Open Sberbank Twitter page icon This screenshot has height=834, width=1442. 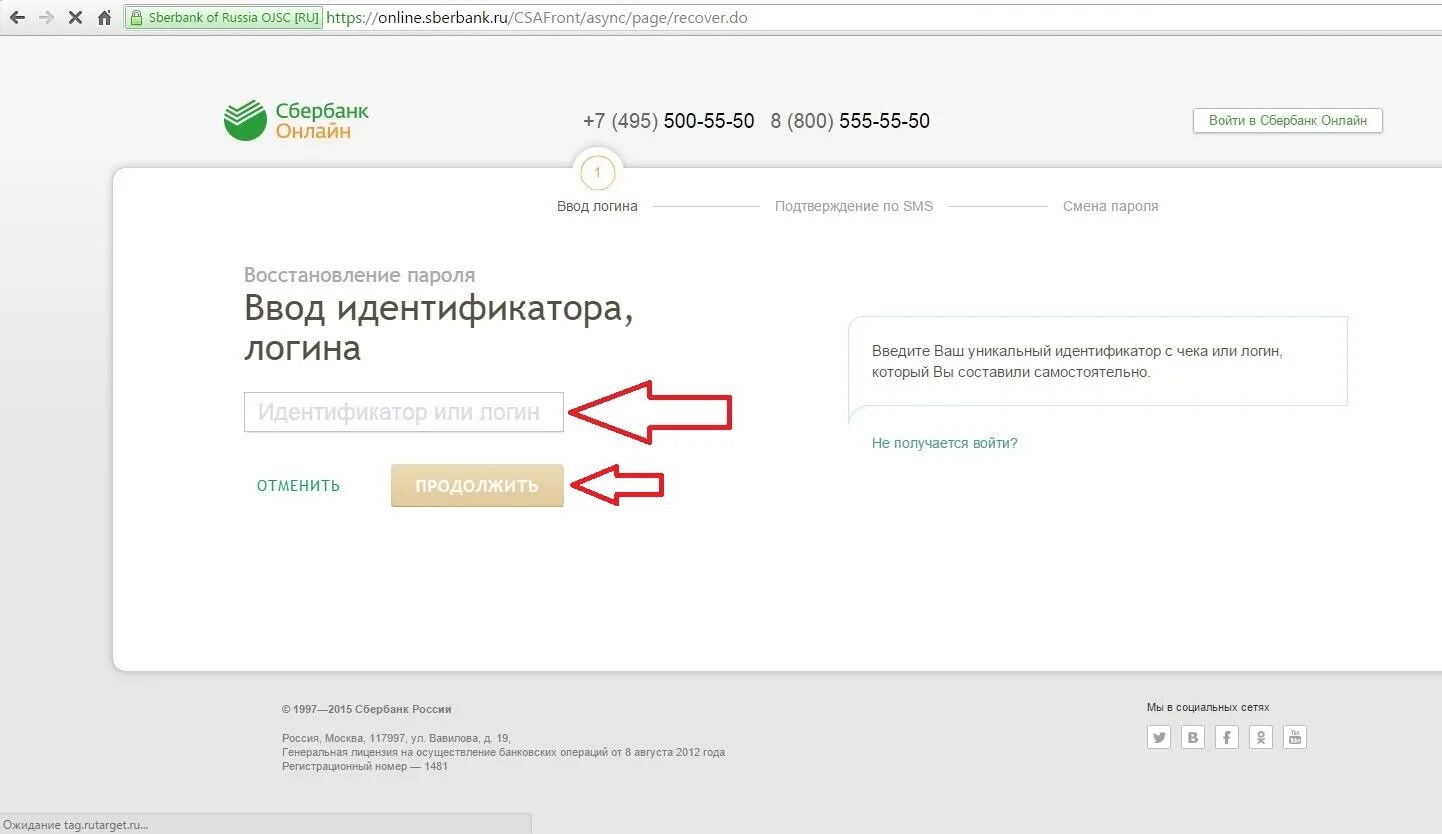tap(1159, 737)
